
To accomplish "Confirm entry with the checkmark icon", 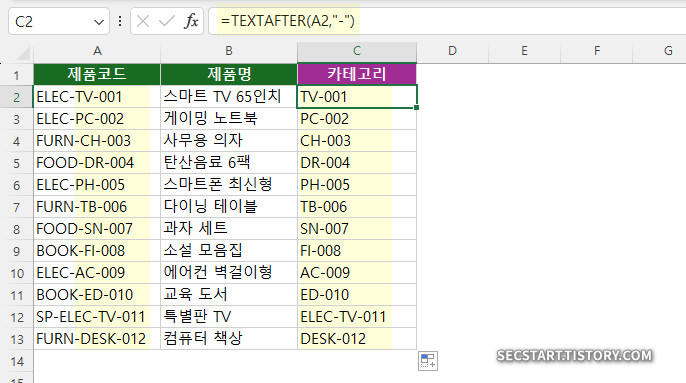I will pyautogui.click(x=166, y=21).
